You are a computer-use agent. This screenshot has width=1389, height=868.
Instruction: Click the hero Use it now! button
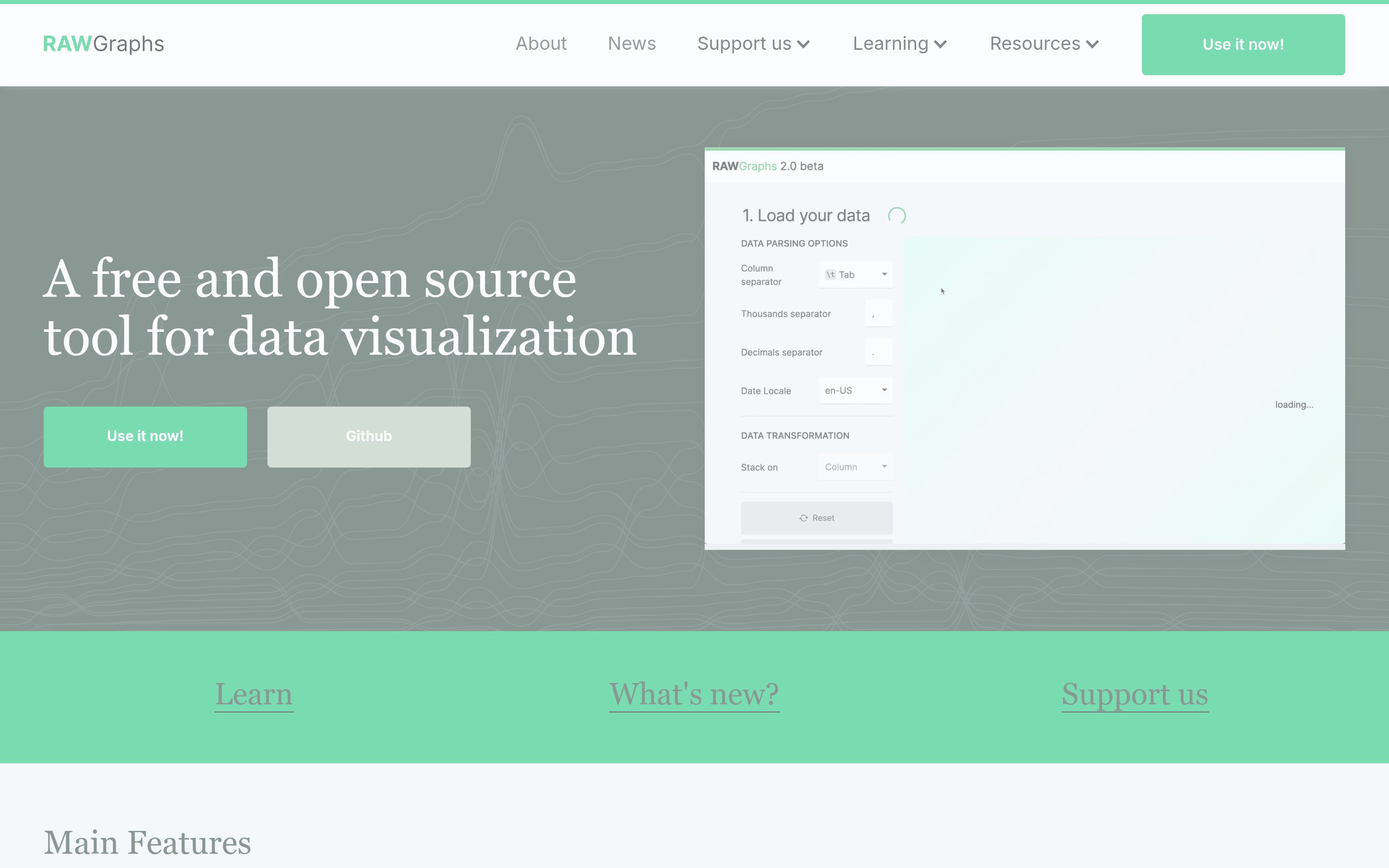(145, 437)
